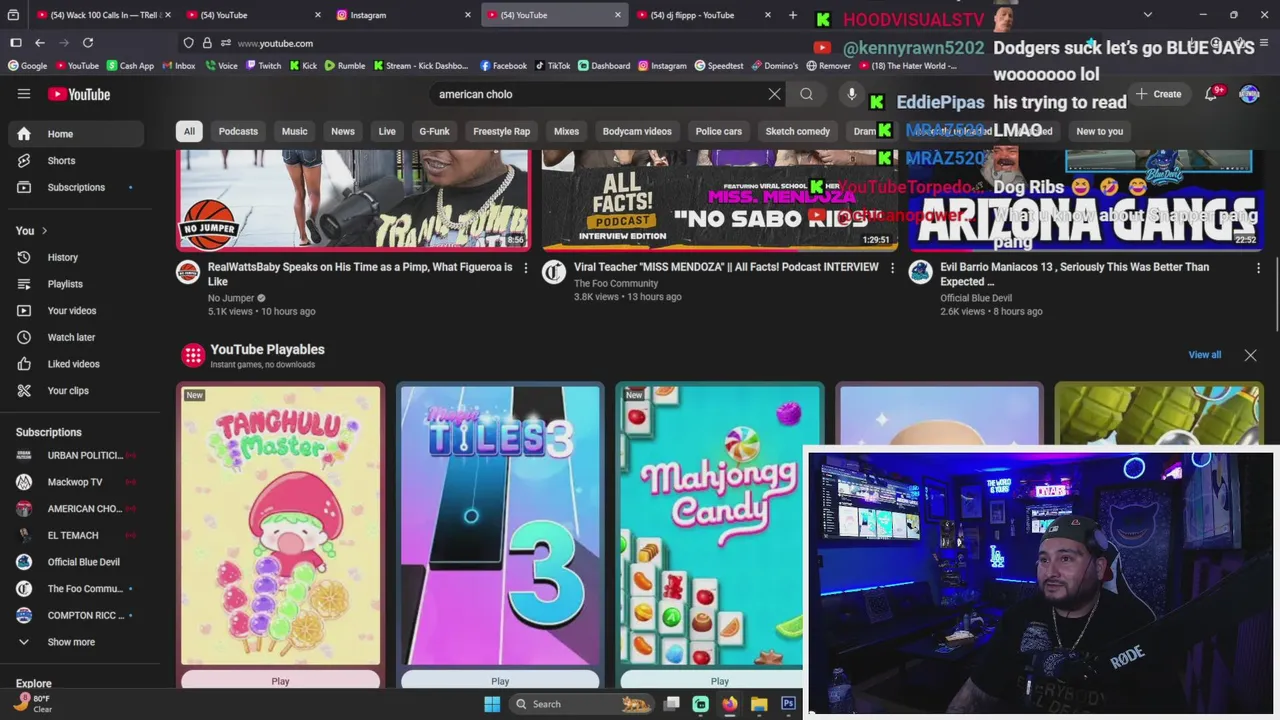The width and height of the screenshot is (1280, 720).
Task: Open a new browser tab
Action: [793, 15]
